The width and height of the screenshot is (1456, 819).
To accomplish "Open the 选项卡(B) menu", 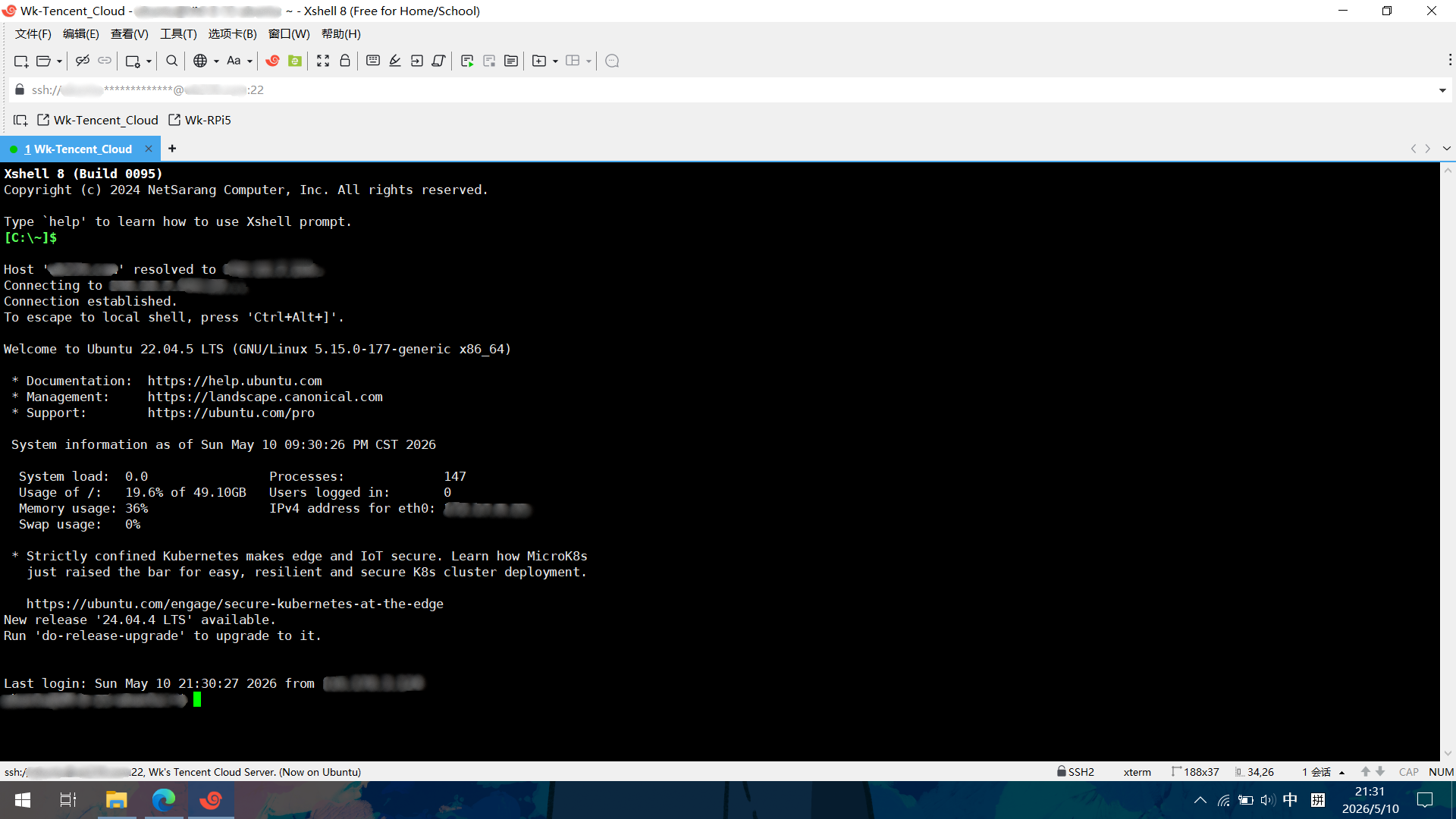I will (233, 34).
